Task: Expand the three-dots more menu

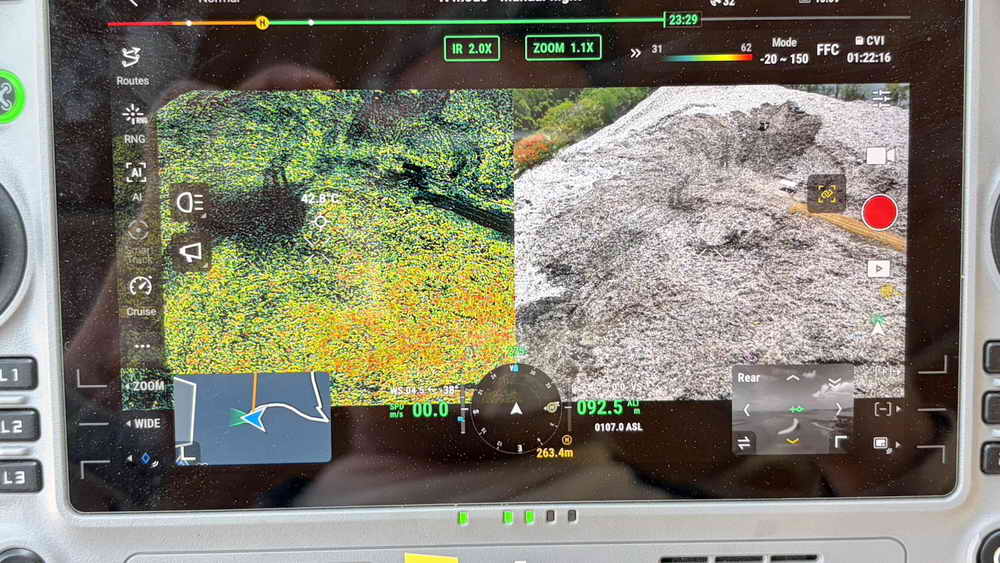Action: pyautogui.click(x=141, y=347)
